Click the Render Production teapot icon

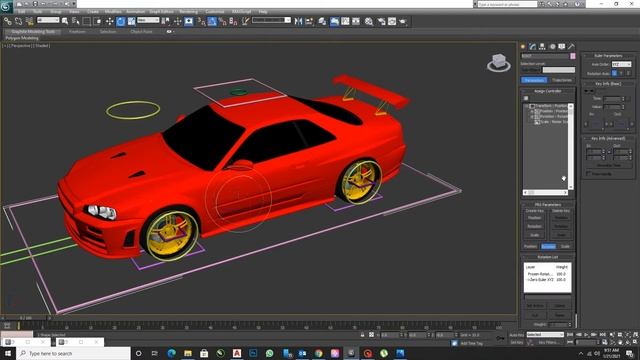[x=403, y=21]
